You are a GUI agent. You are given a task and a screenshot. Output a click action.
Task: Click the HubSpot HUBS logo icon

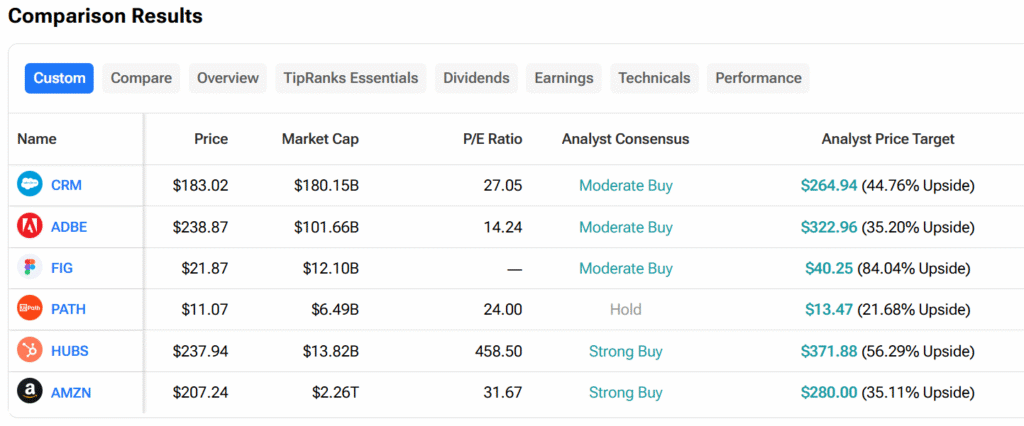[x=30, y=351]
